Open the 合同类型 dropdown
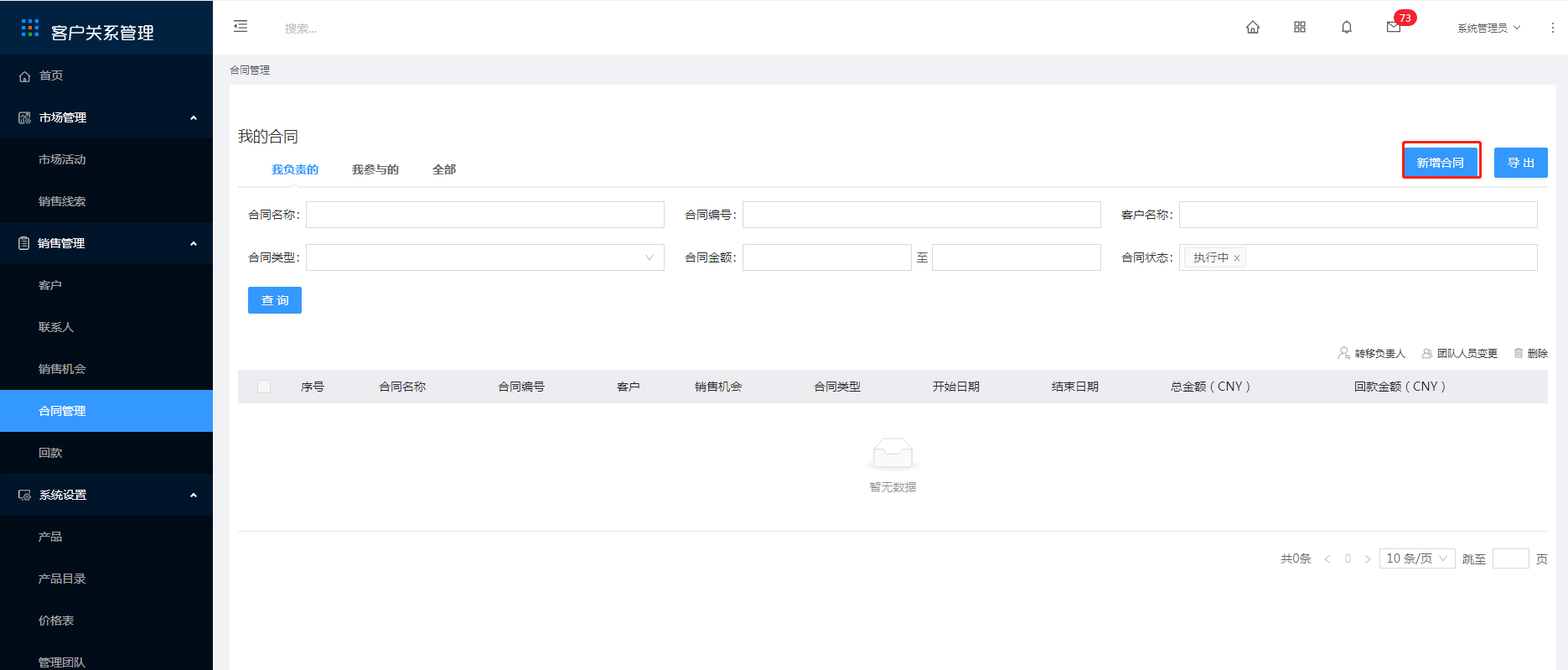The width and height of the screenshot is (1568, 670). pos(485,257)
